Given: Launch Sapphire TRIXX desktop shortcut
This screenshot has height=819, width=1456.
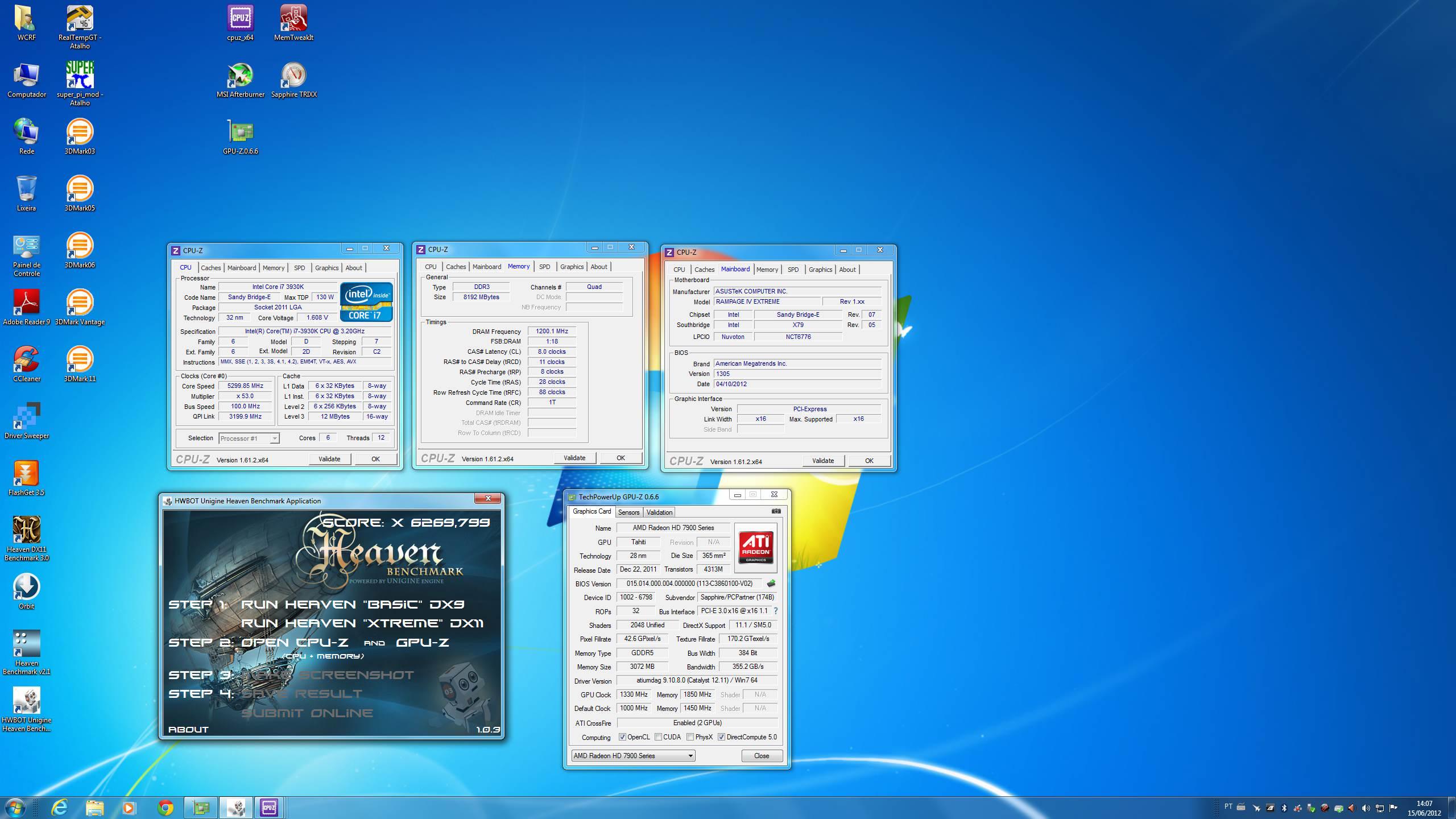Looking at the screenshot, I should 293,80.
